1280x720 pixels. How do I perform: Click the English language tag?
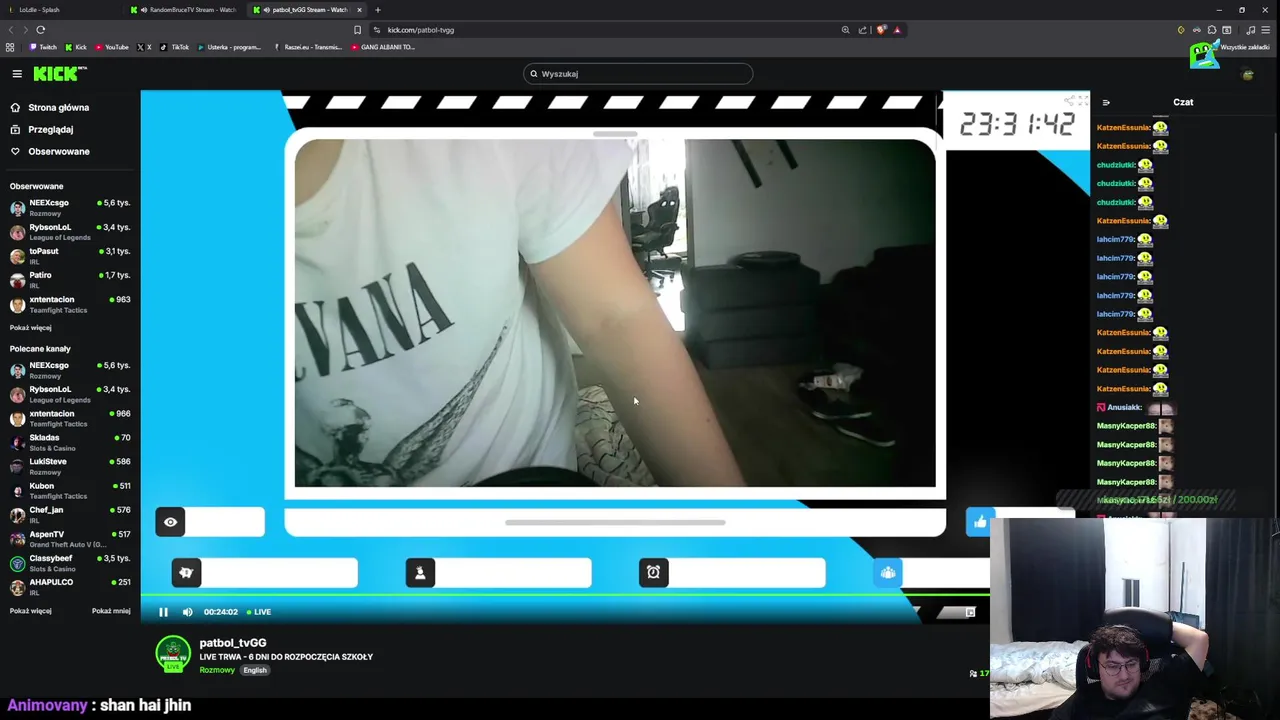(255, 670)
